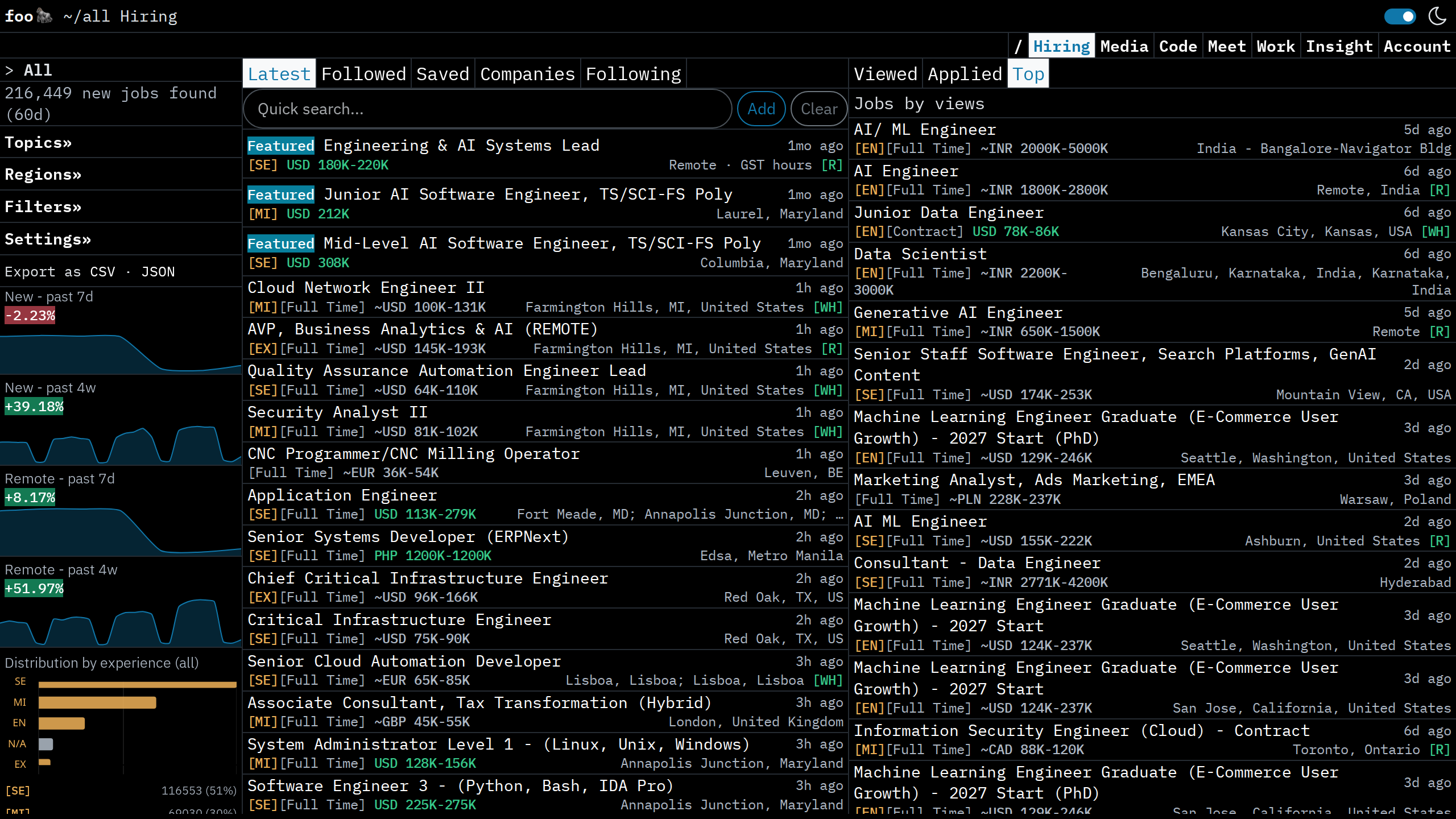This screenshot has height=819, width=1456.
Task: Open the Remote past 4w chart
Action: click(x=121, y=604)
